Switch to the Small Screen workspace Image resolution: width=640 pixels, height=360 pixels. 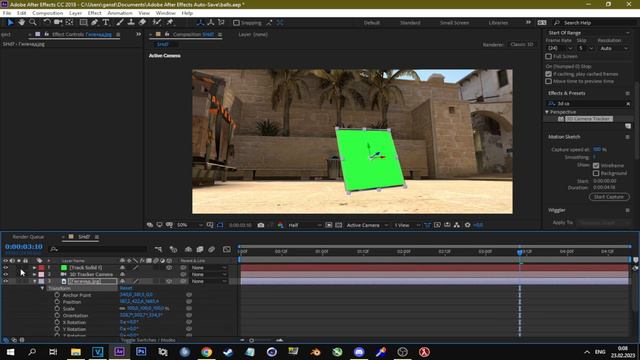tap(454, 22)
